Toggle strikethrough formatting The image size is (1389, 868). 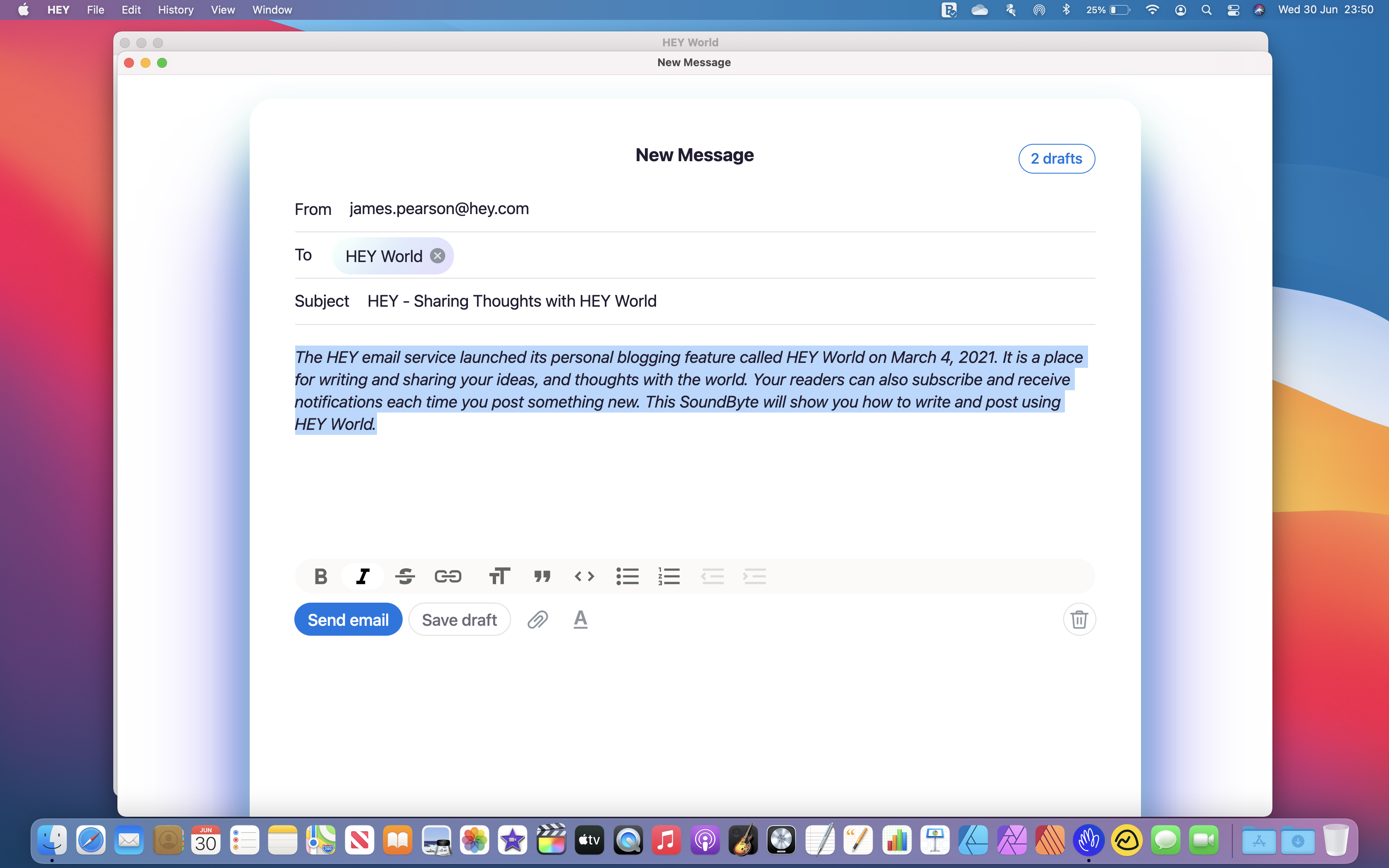405,576
